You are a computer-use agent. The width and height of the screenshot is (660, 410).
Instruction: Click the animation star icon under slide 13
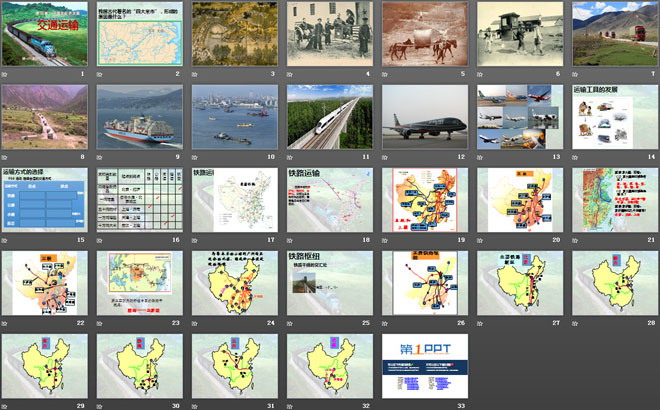tap(480, 157)
